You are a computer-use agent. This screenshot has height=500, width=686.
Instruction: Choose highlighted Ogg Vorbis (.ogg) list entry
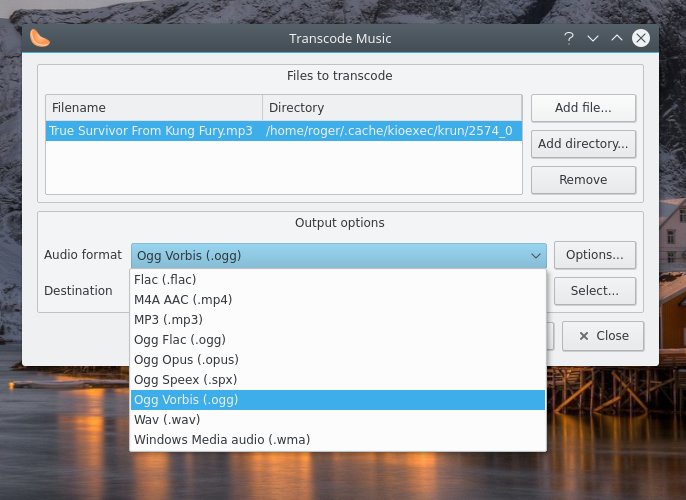pyautogui.click(x=338, y=400)
